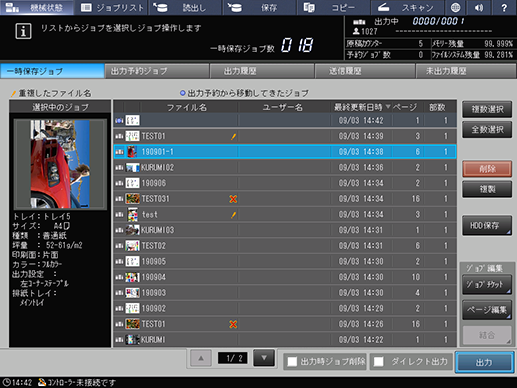Click the clock icon showing 14:42
This screenshot has height=388, width=517.
click(x=6, y=382)
